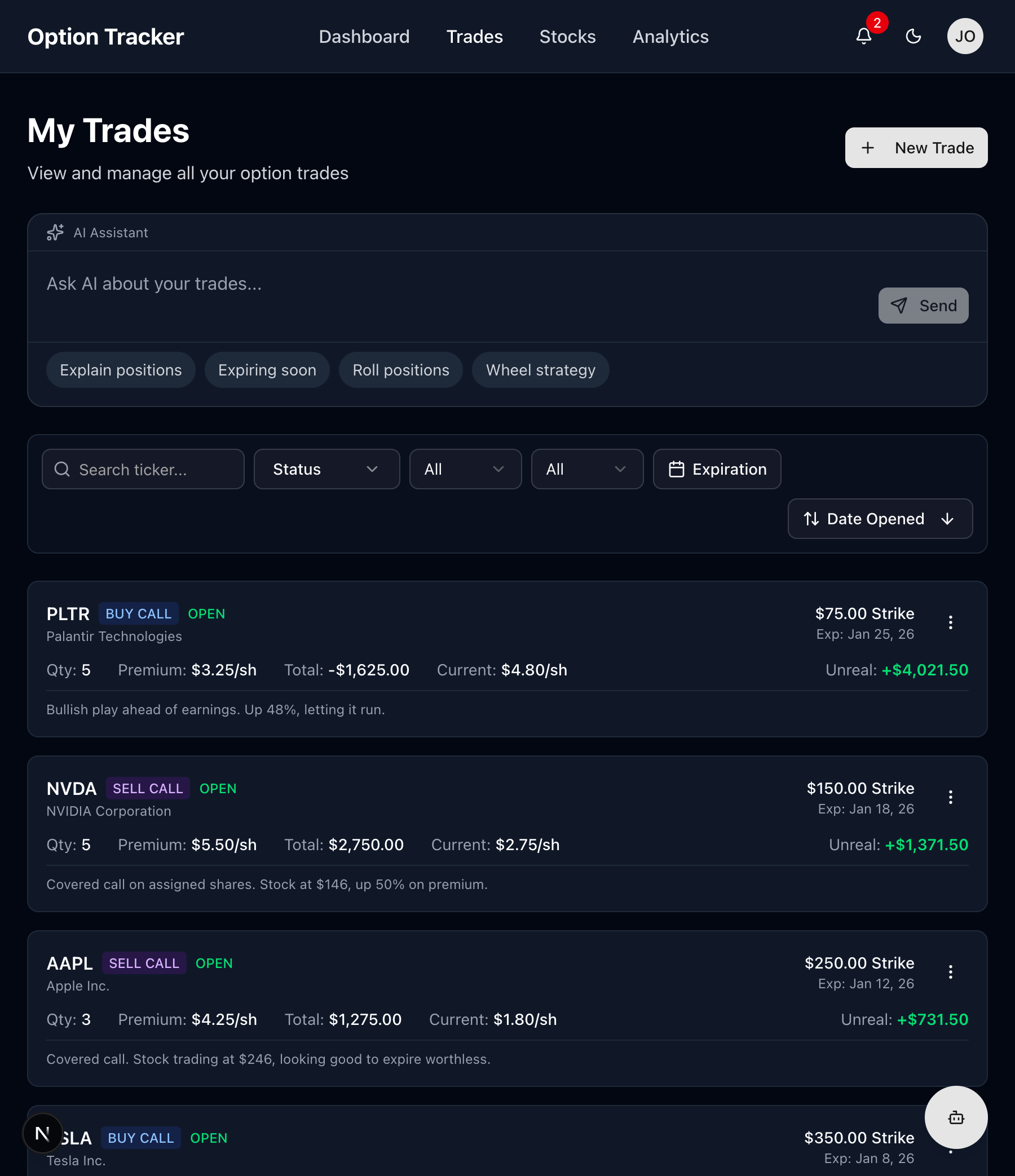Image resolution: width=1015 pixels, height=1176 pixels.
Task: Open the floating chatbot robot button
Action: [955, 1117]
